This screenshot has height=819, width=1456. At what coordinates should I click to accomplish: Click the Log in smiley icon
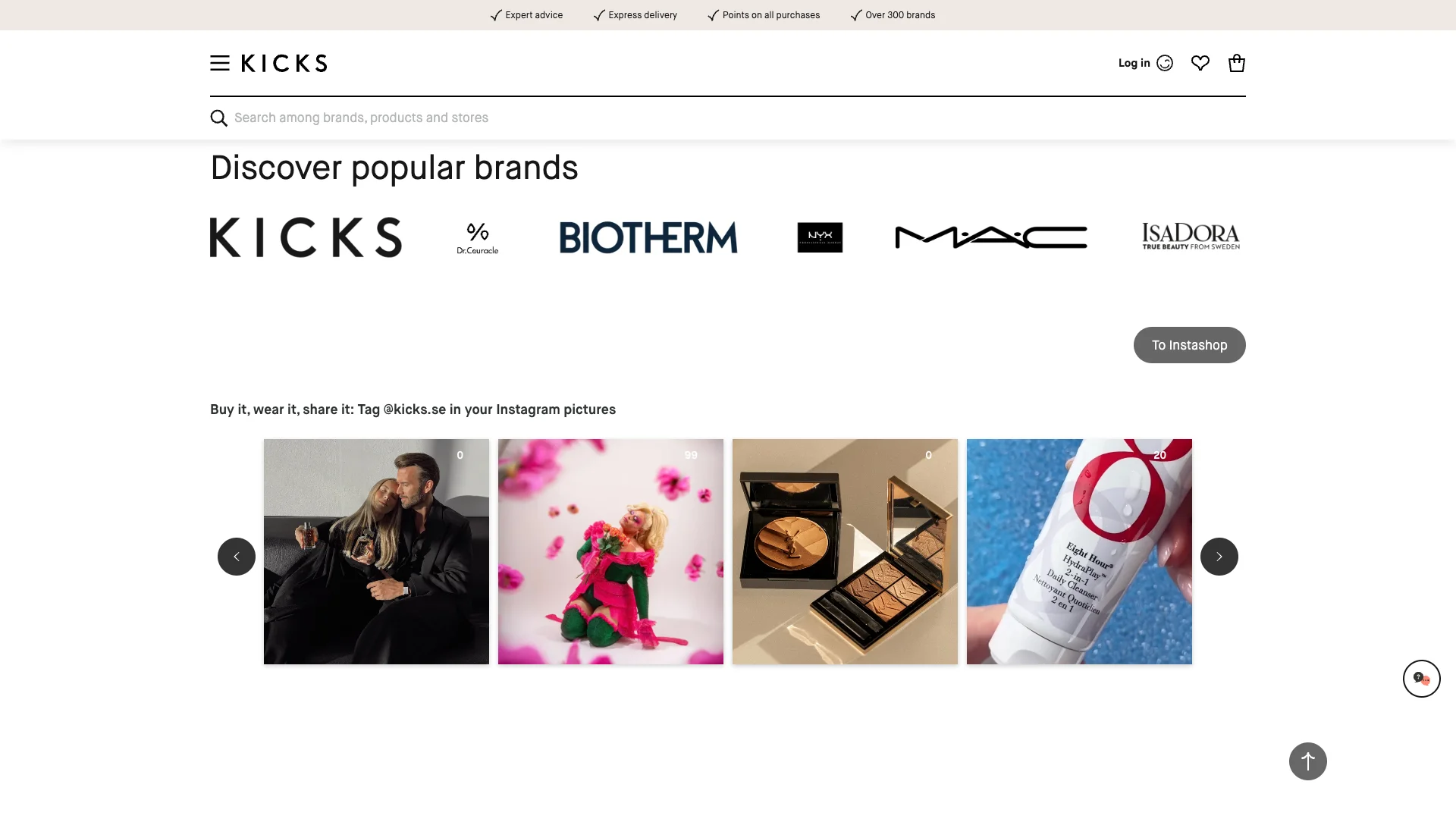(x=1165, y=63)
